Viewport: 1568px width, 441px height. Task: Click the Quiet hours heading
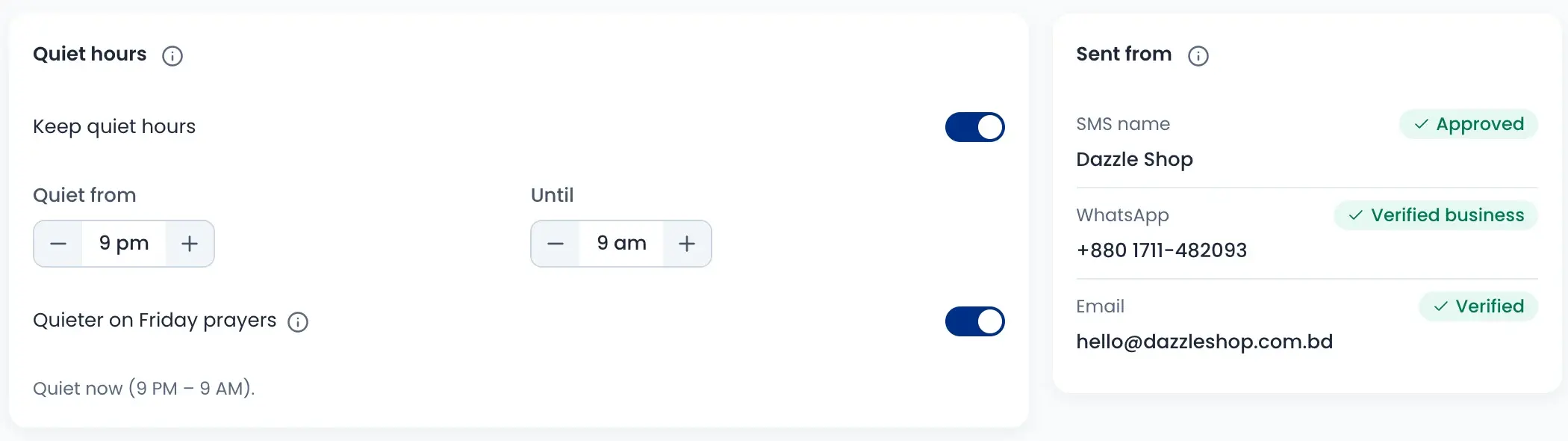(x=90, y=55)
